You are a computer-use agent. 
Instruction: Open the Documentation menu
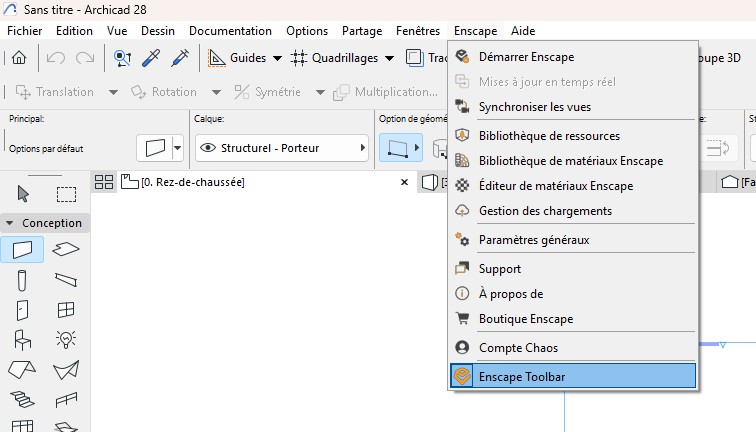click(x=230, y=31)
